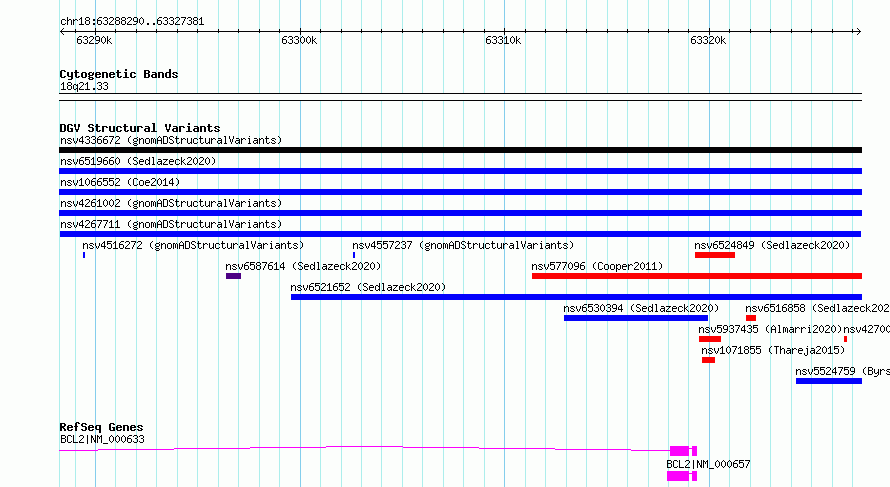Select the blue bar under nsv6519660

(x=460, y=171)
